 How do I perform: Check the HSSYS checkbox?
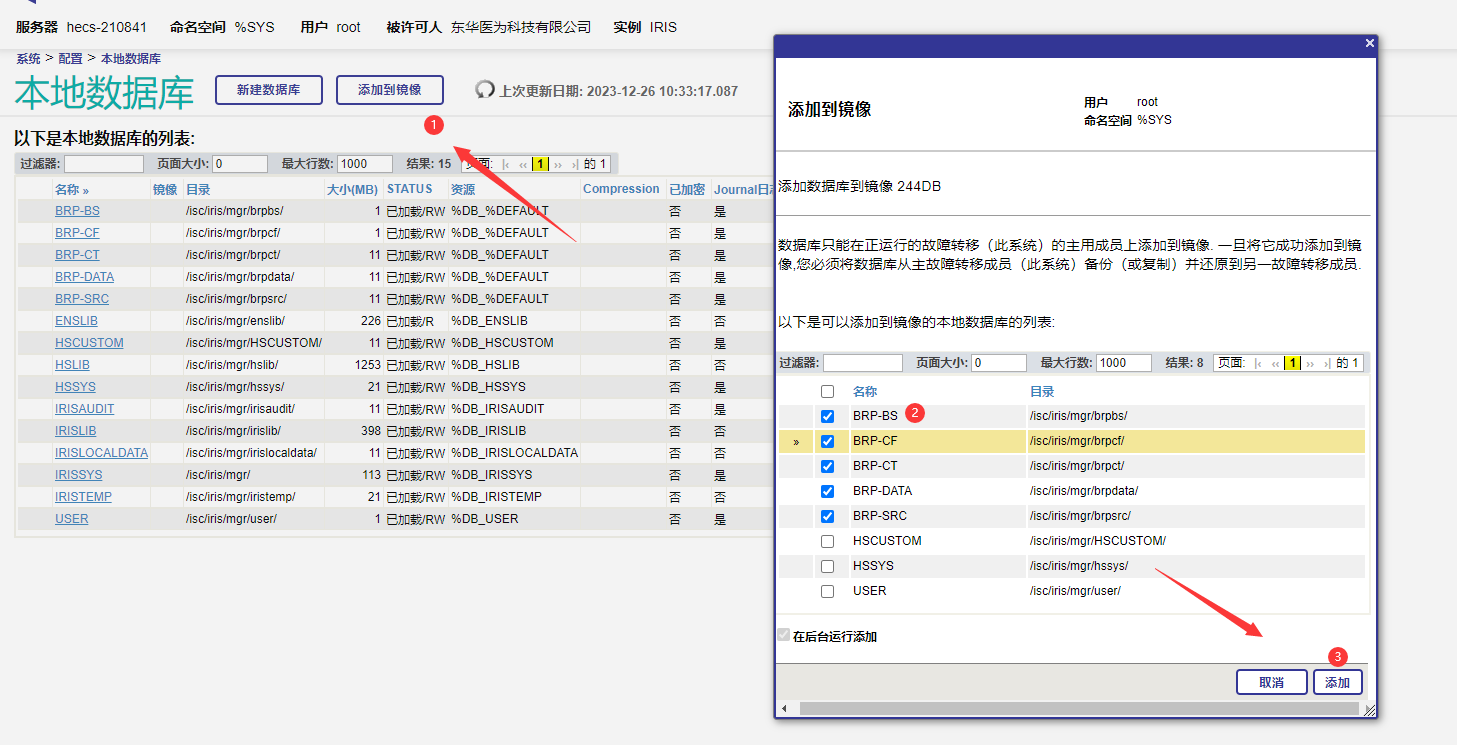pyautogui.click(x=827, y=566)
